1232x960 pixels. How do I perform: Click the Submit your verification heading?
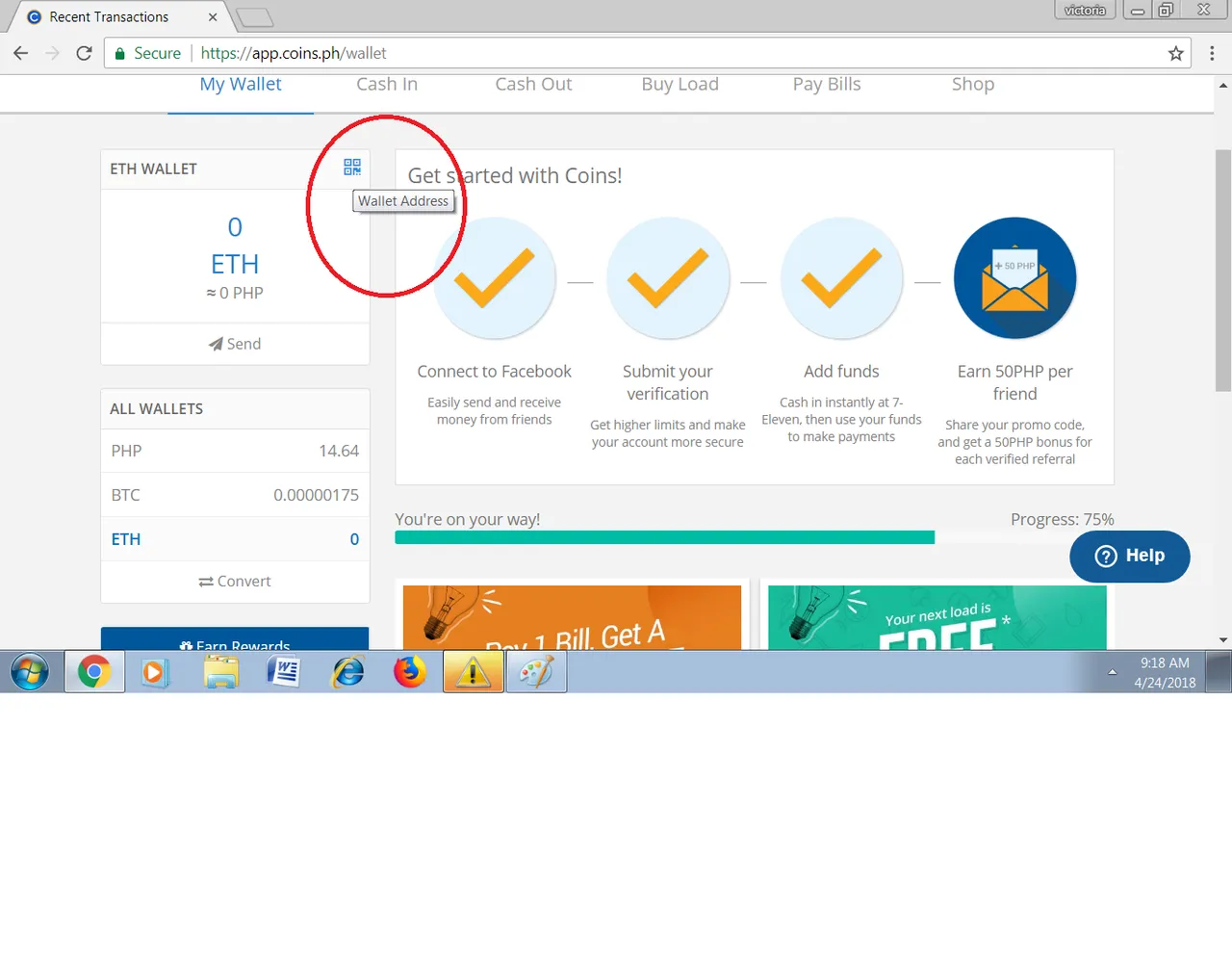pos(668,382)
